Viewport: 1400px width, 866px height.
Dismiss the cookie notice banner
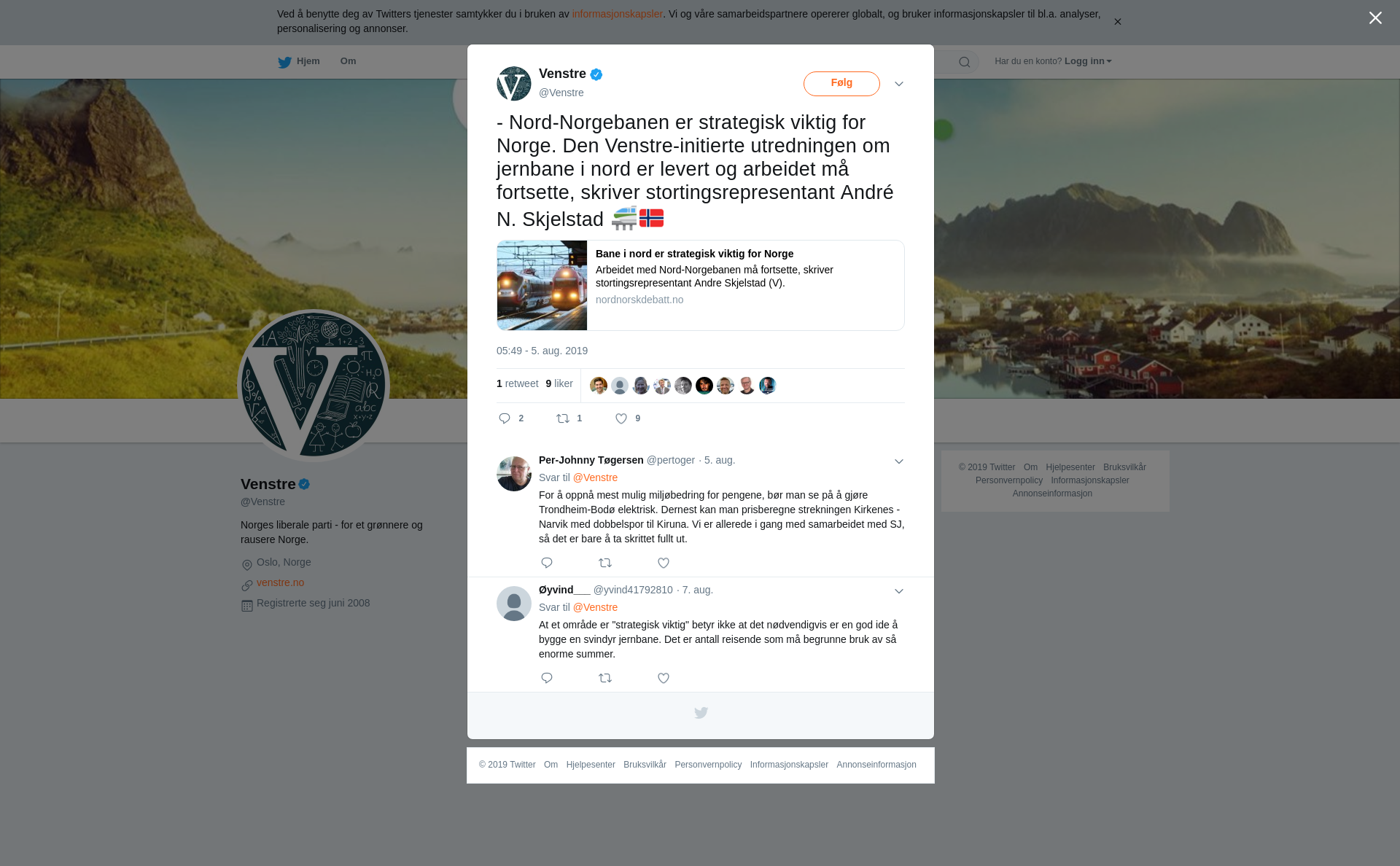(x=1117, y=22)
